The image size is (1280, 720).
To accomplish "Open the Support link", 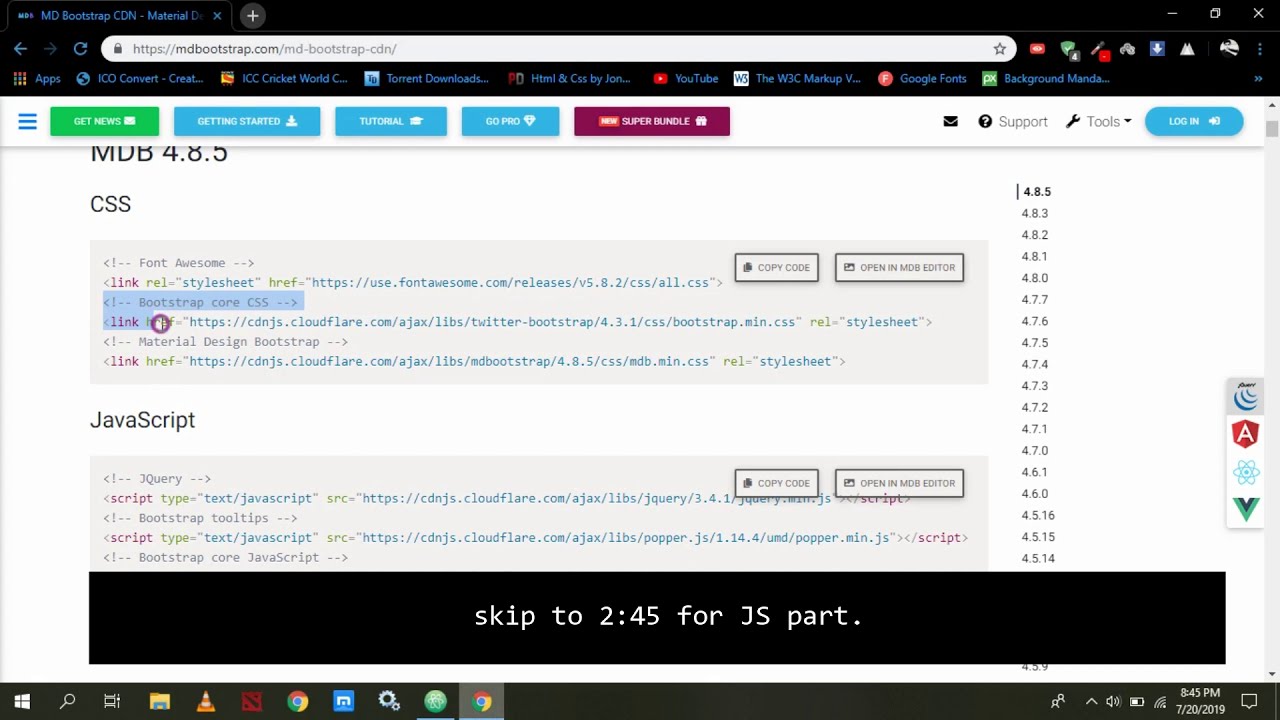I will (x=1013, y=121).
